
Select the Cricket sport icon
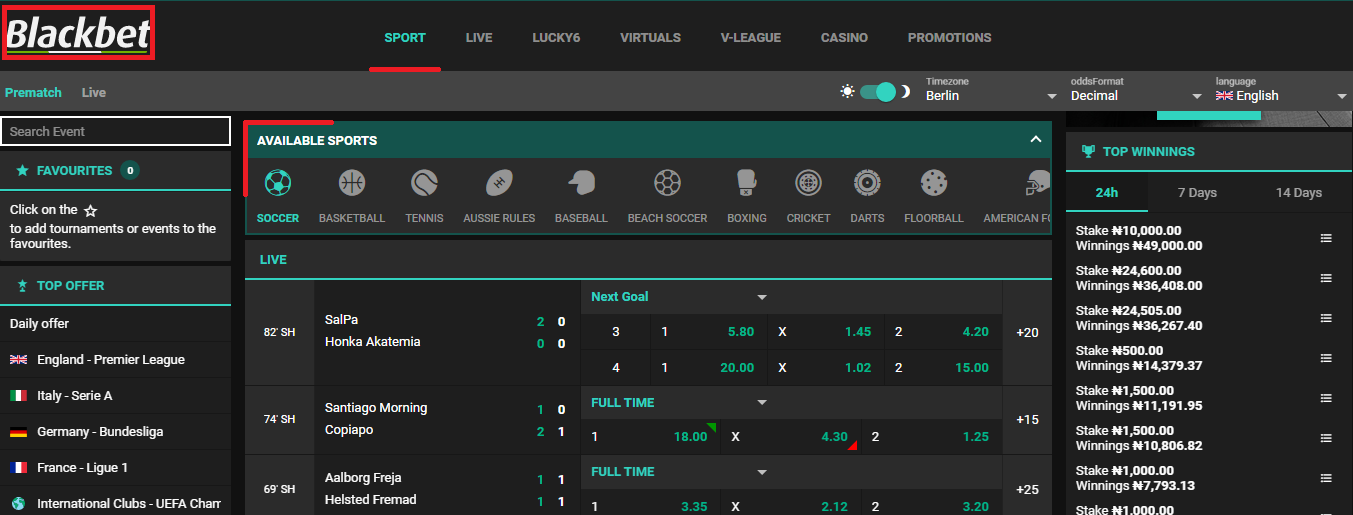click(808, 183)
